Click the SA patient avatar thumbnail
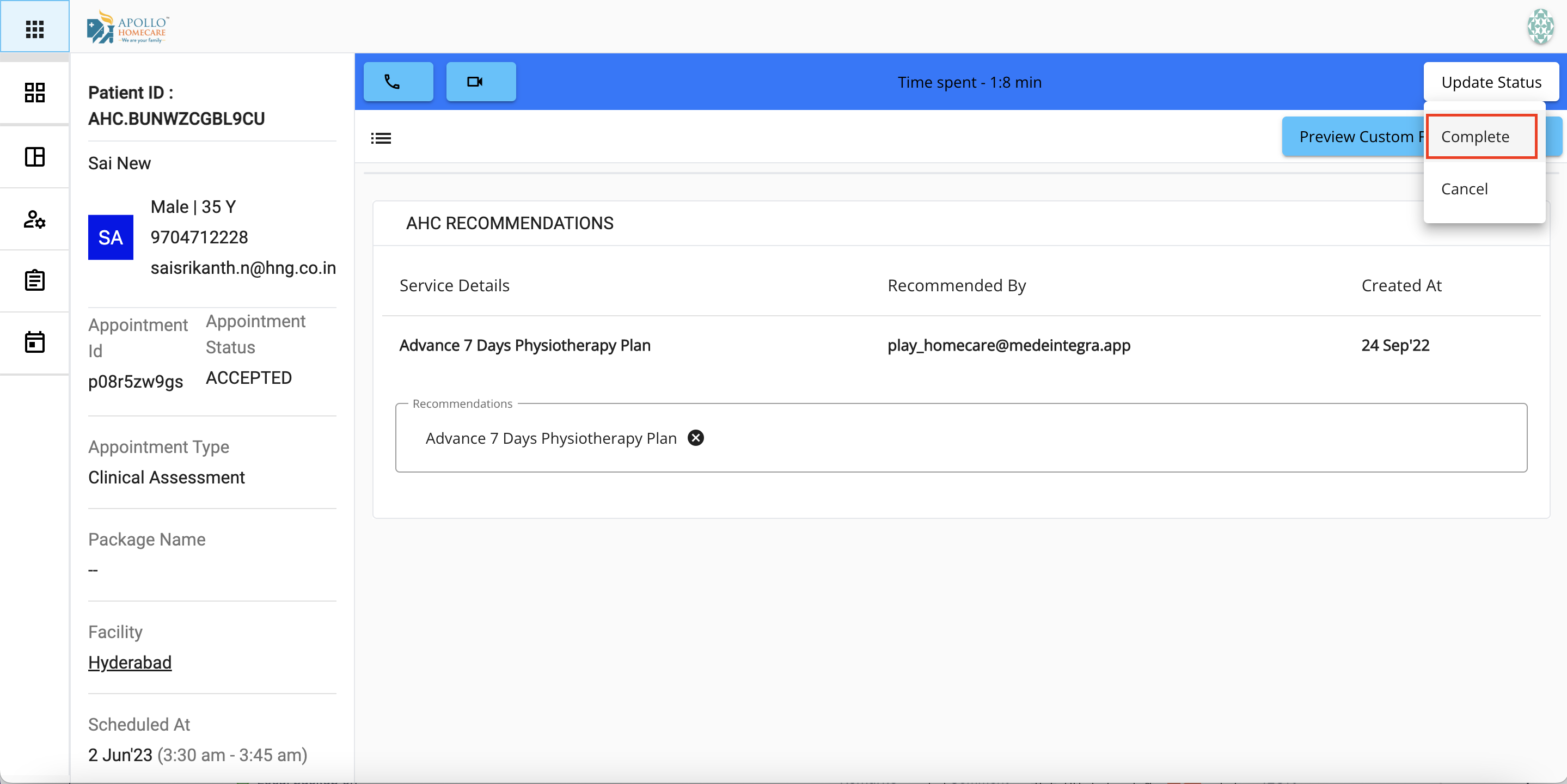The width and height of the screenshot is (1567, 784). [x=110, y=237]
